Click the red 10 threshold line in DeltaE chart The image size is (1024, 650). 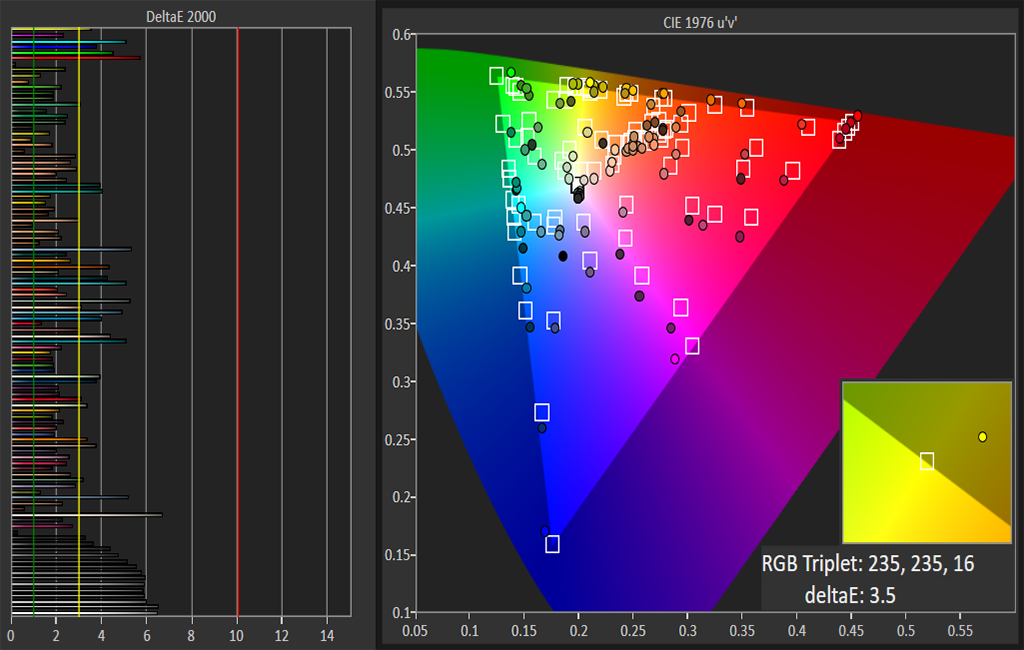pos(237,320)
